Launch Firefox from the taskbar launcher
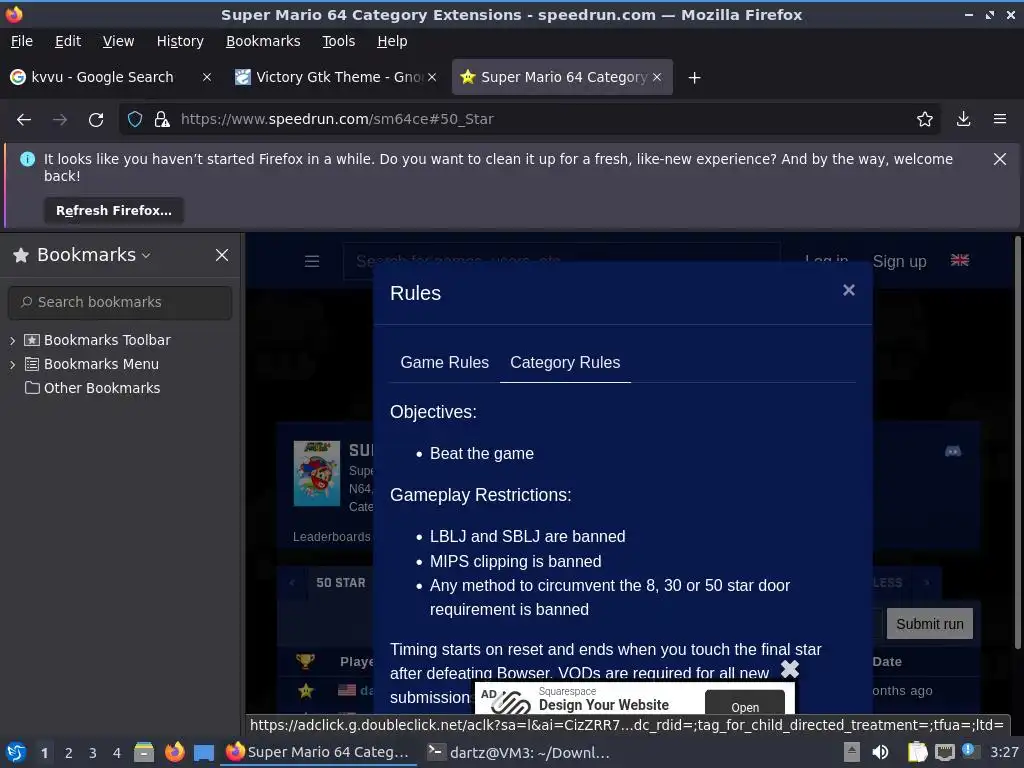Screen dimensions: 1024x768 (x=174, y=752)
